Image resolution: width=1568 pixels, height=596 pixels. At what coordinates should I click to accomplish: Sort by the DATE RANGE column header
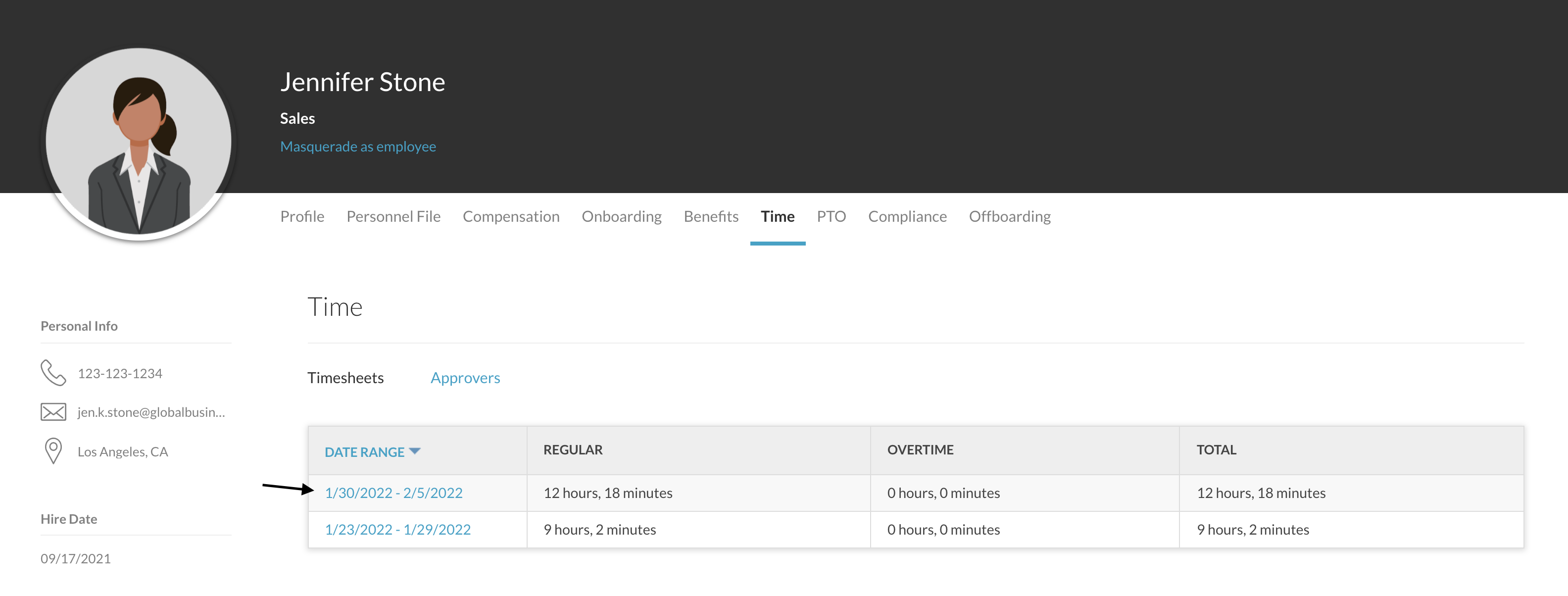pos(364,452)
